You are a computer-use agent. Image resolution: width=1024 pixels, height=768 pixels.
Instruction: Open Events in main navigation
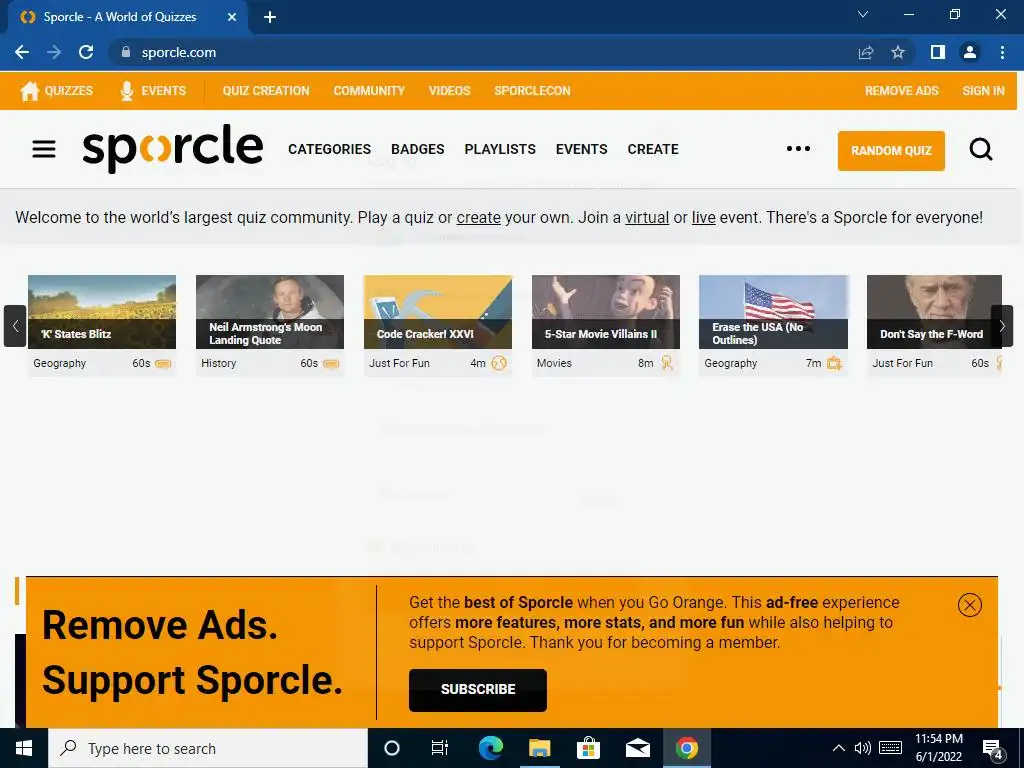[581, 149]
